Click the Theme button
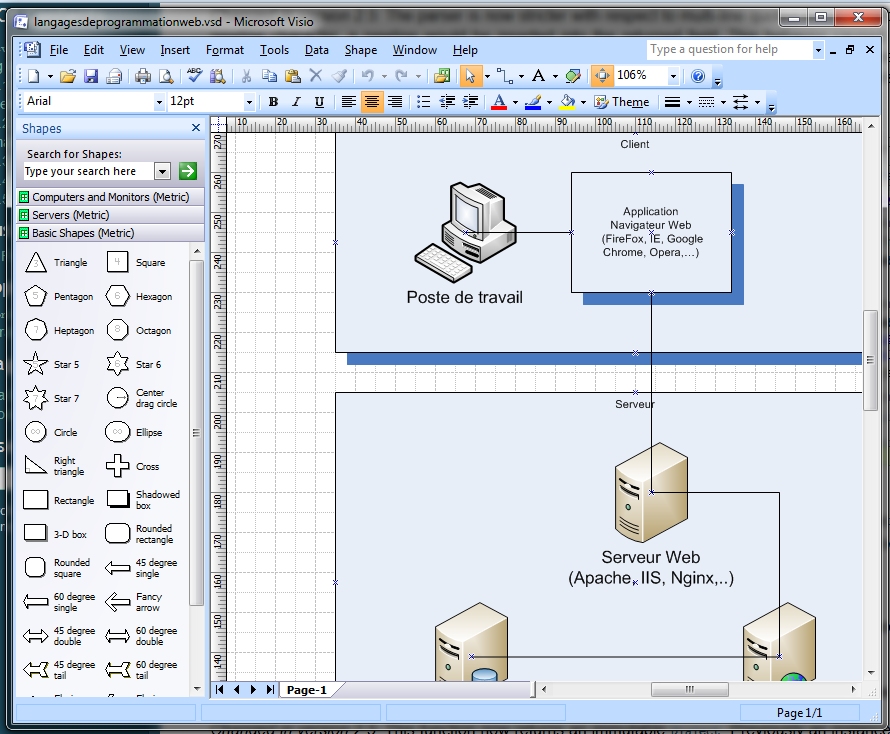The width and height of the screenshot is (890, 734). pos(622,102)
